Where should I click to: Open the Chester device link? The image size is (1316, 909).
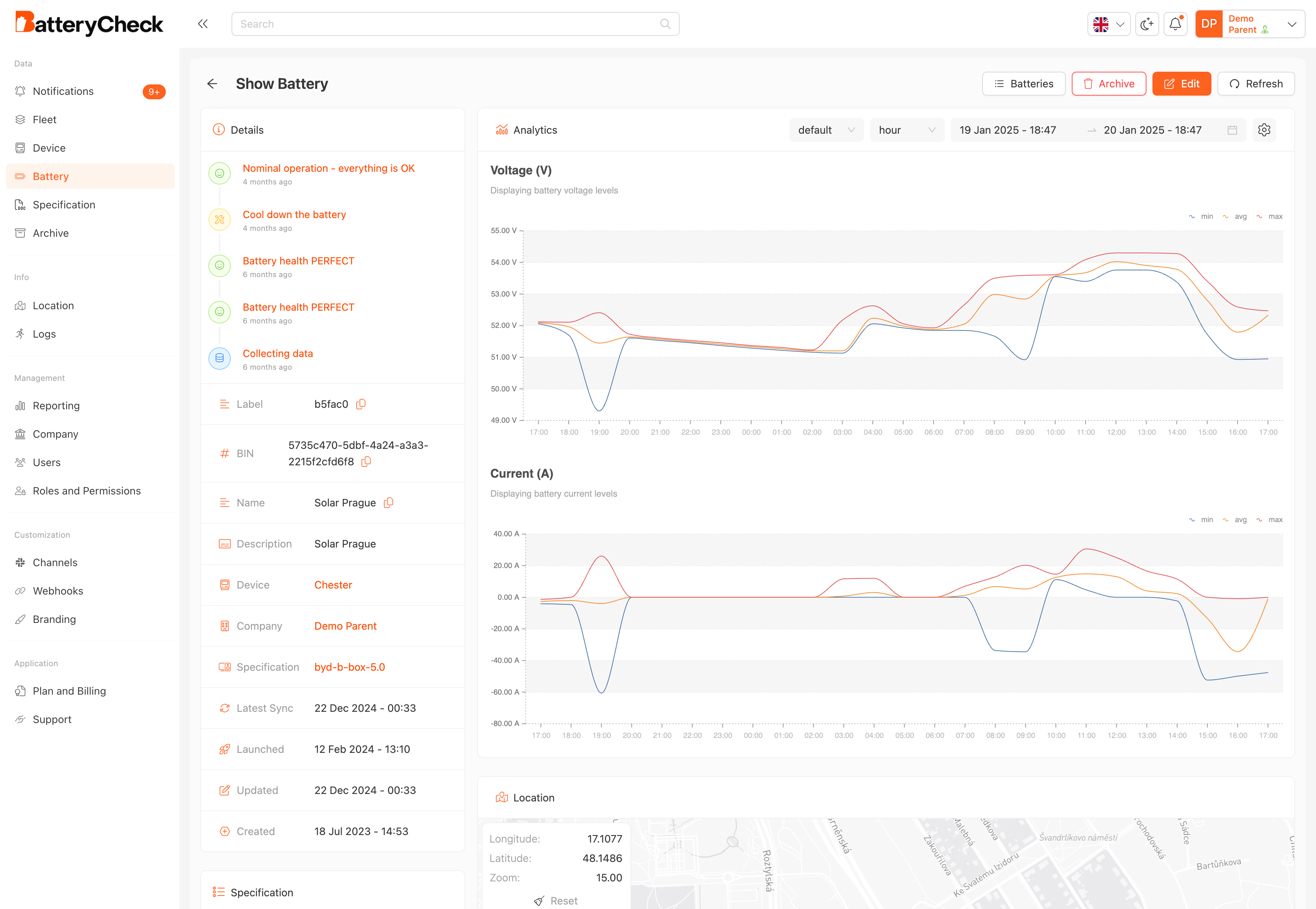click(x=333, y=585)
